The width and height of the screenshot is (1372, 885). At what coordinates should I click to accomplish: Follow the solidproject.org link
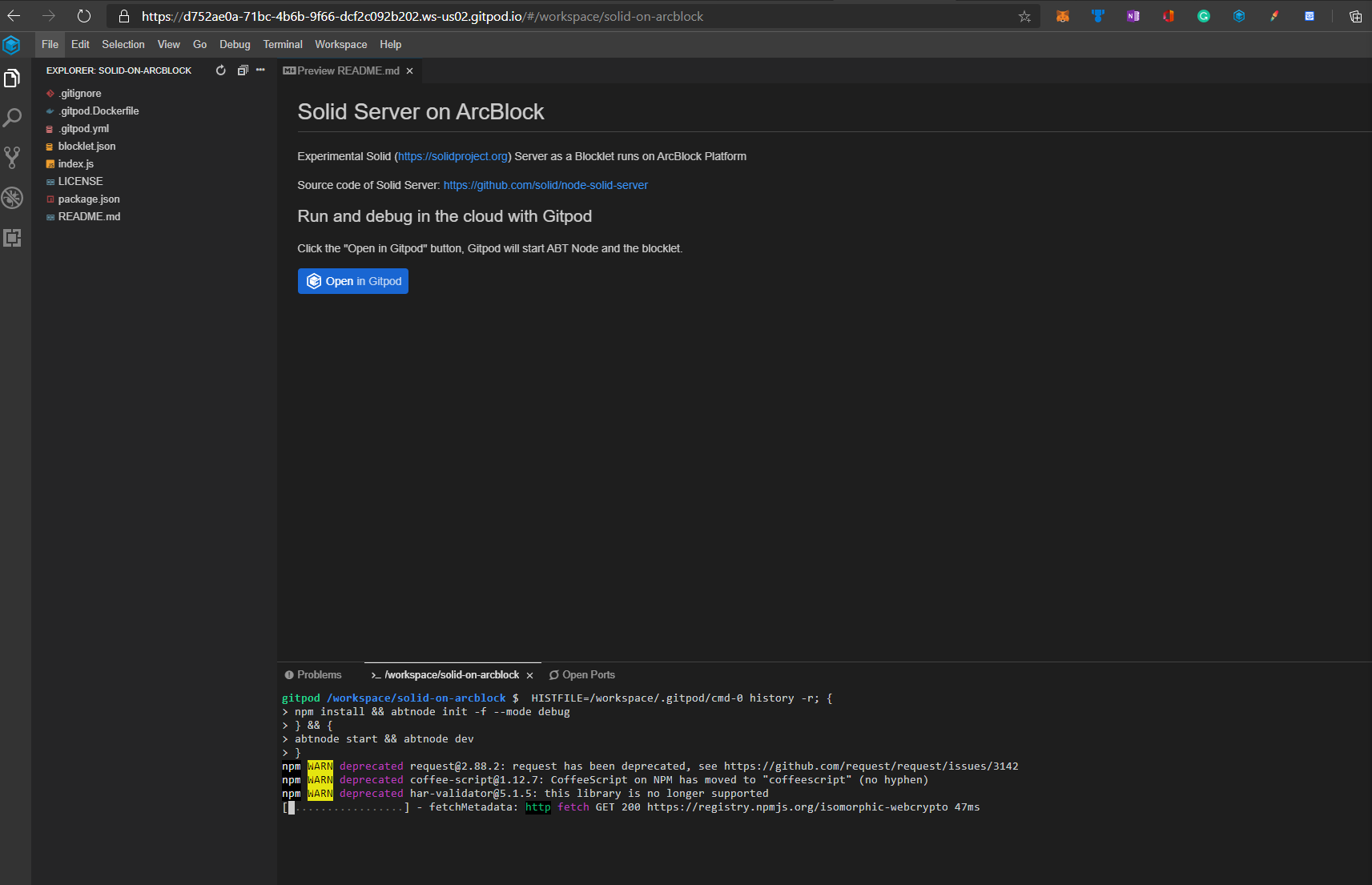tap(453, 156)
